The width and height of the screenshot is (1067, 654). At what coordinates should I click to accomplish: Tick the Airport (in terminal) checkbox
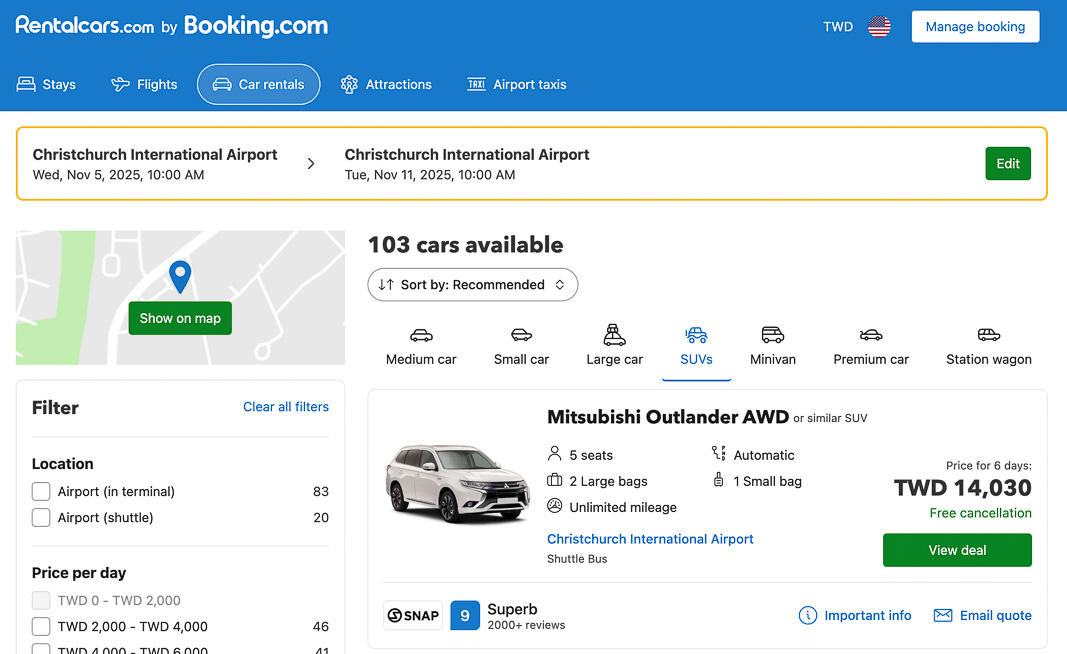(x=41, y=491)
